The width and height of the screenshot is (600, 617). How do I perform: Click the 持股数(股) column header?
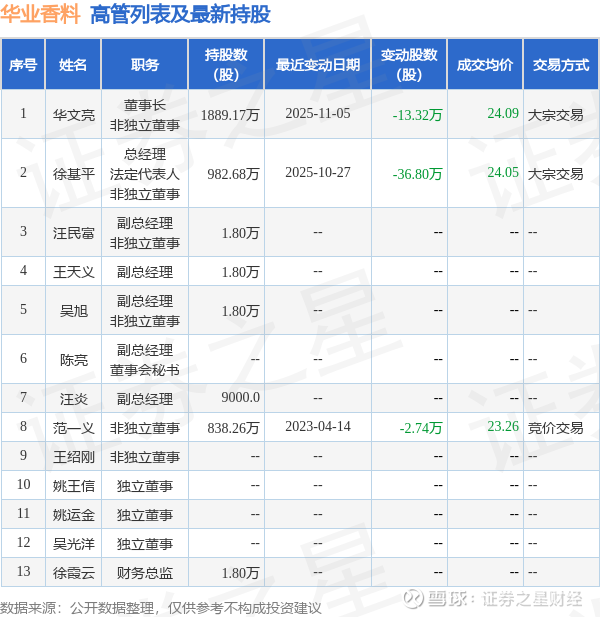tap(226, 65)
